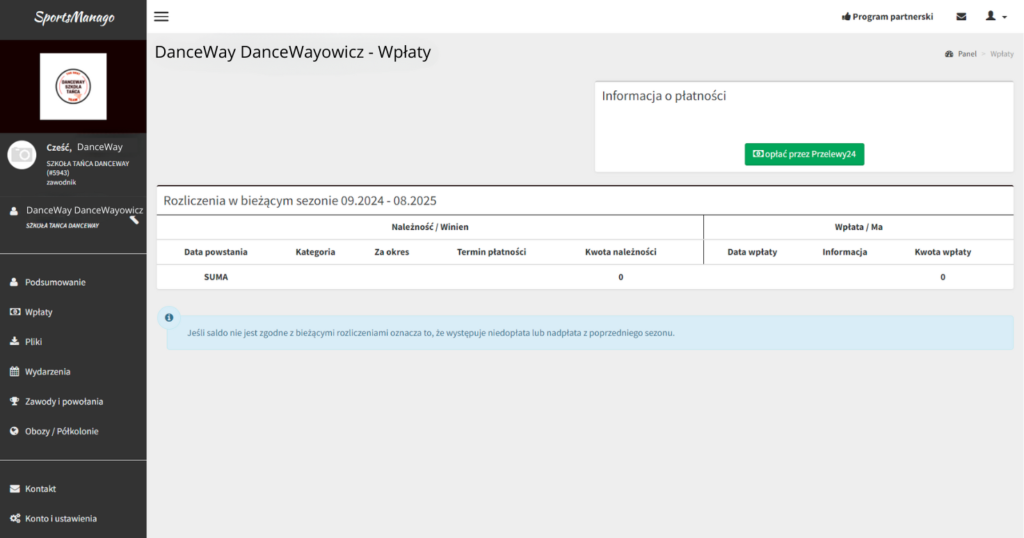Edit profile using the pencil icon

134,220
